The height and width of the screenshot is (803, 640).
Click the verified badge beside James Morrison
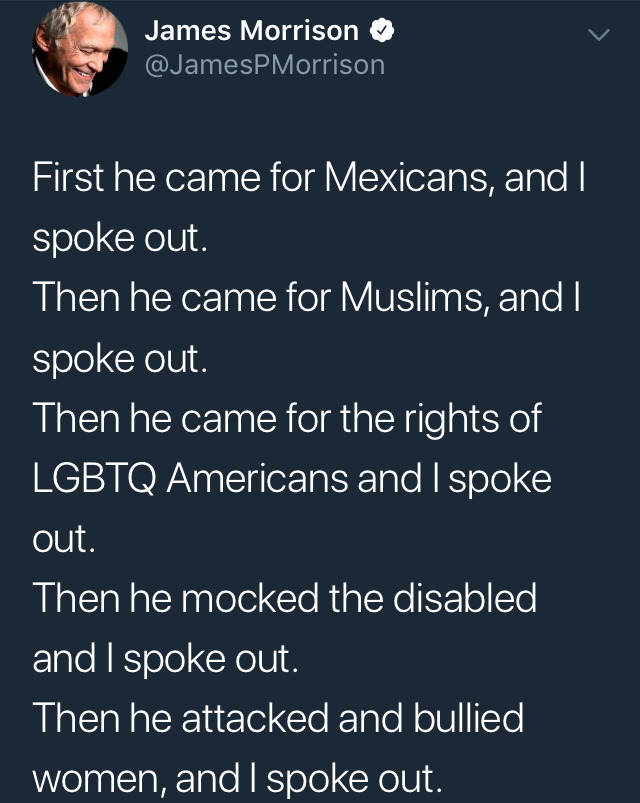(x=381, y=31)
